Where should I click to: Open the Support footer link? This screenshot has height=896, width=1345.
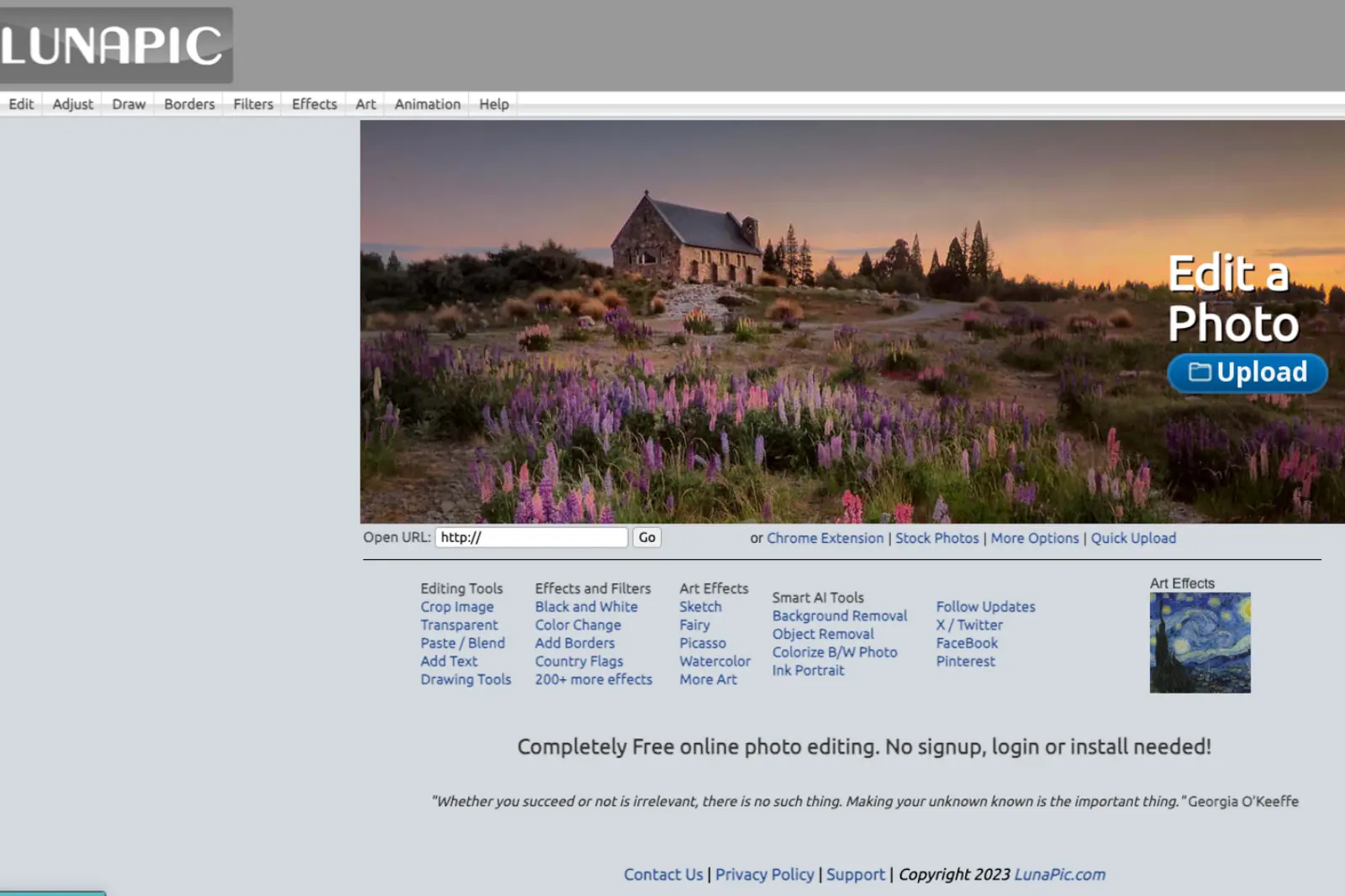856,874
